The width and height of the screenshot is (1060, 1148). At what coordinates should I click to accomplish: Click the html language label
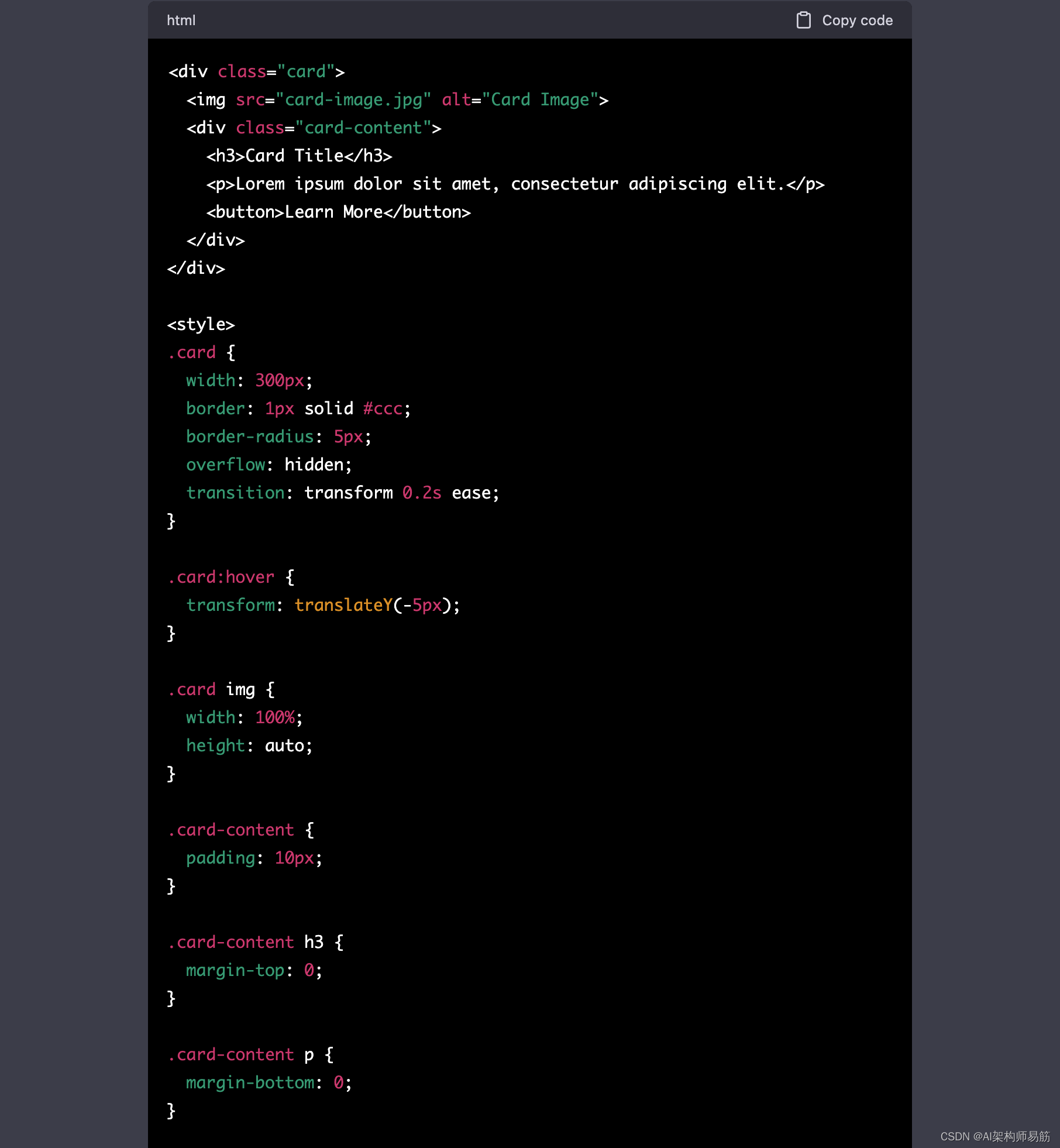181,20
